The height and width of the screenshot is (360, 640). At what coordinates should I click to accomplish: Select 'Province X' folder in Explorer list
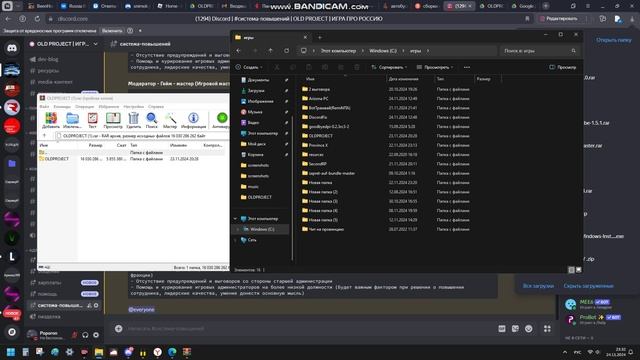[318, 145]
